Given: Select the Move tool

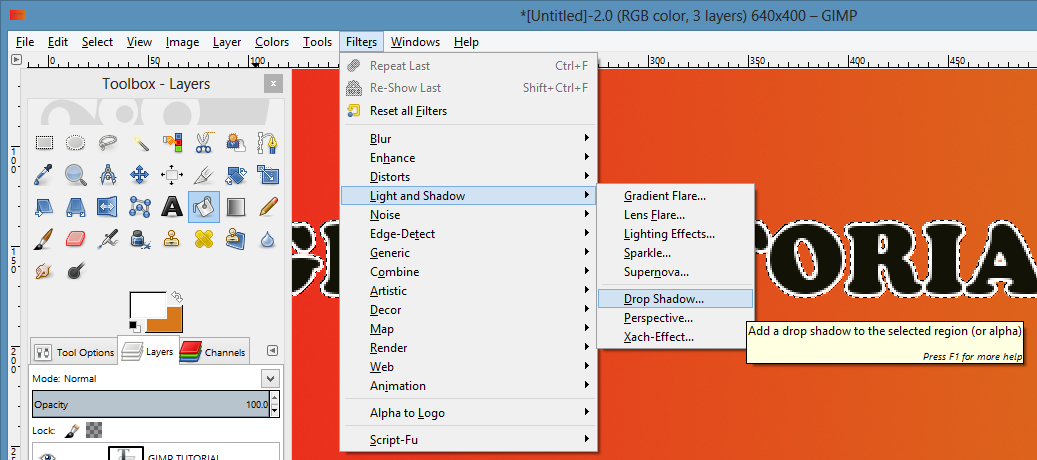Looking at the screenshot, I should (x=140, y=174).
